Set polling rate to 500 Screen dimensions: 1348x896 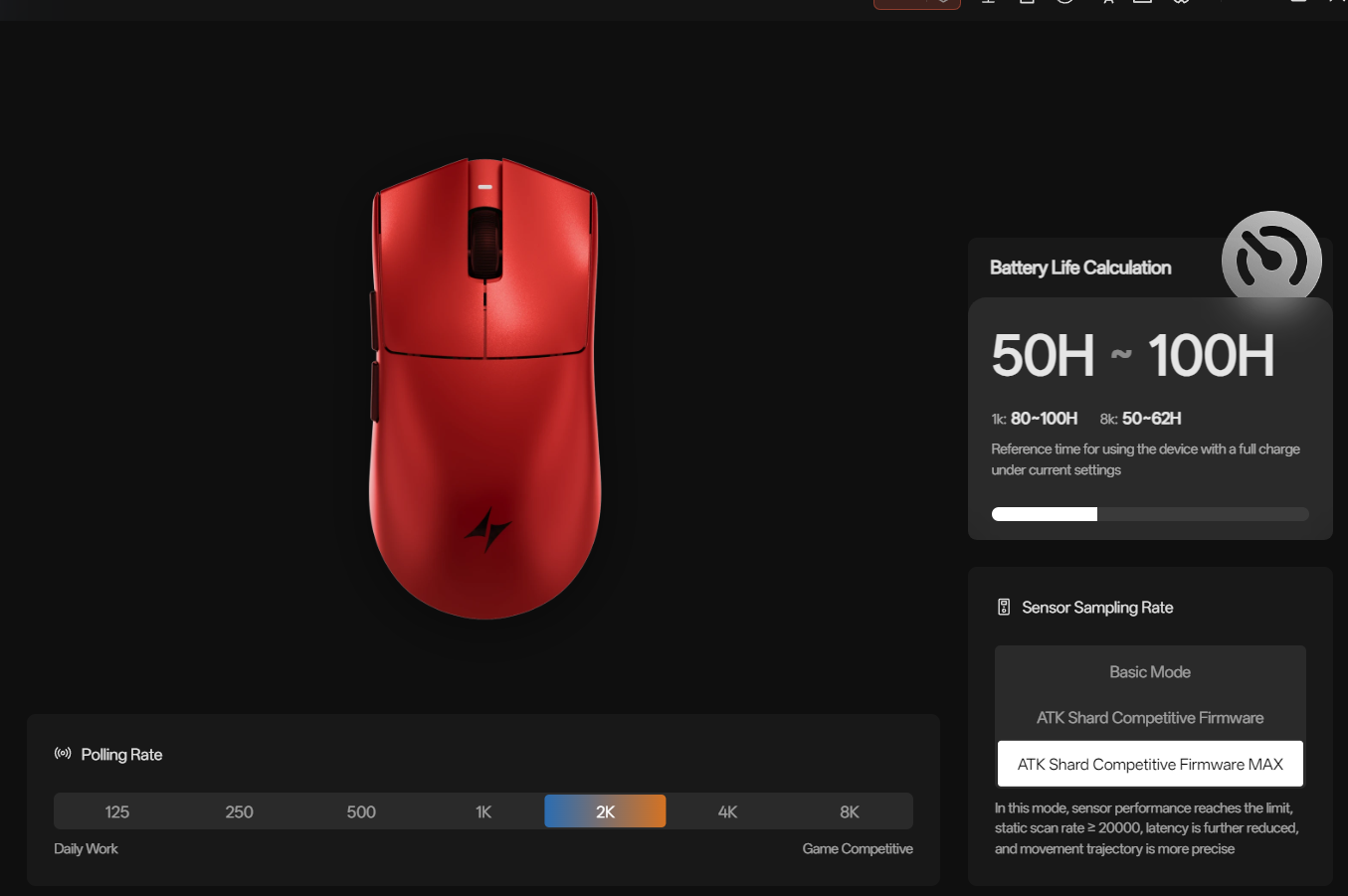pos(361,811)
